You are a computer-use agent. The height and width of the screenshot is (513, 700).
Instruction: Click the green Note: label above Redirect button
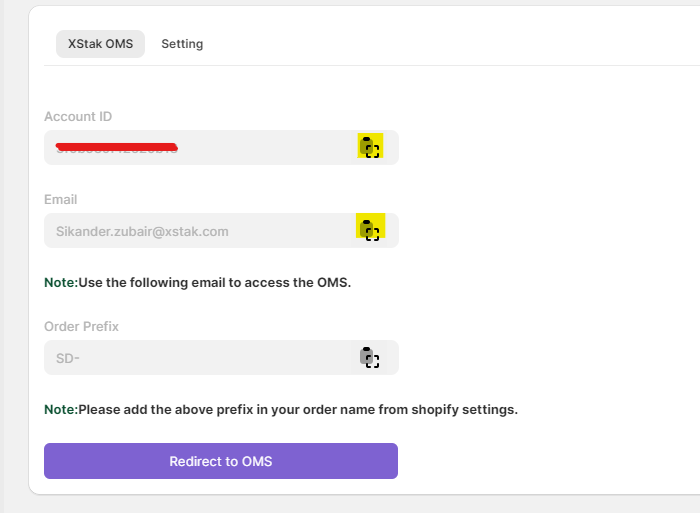(x=61, y=409)
